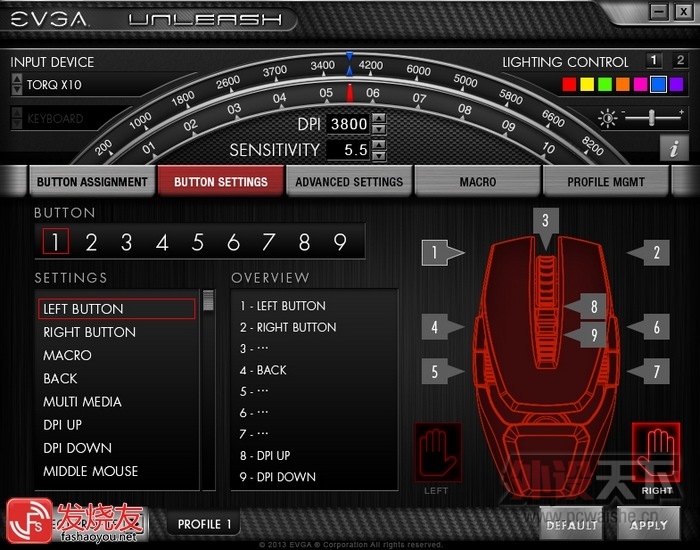Click the lighting brightness slider handle

point(652,118)
